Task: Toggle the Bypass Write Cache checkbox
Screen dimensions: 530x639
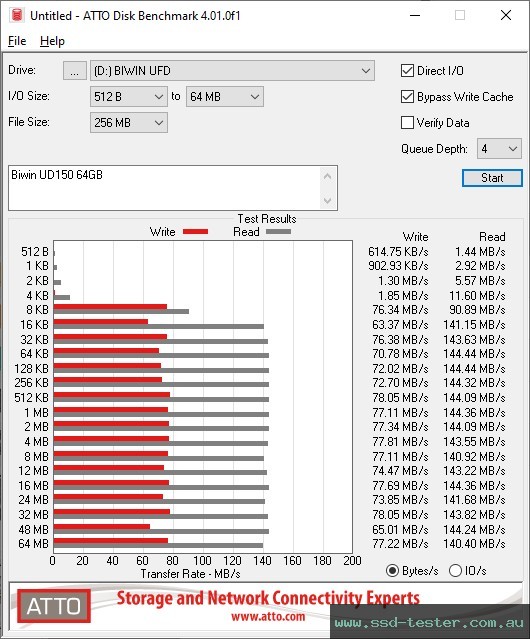Action: pos(407,97)
